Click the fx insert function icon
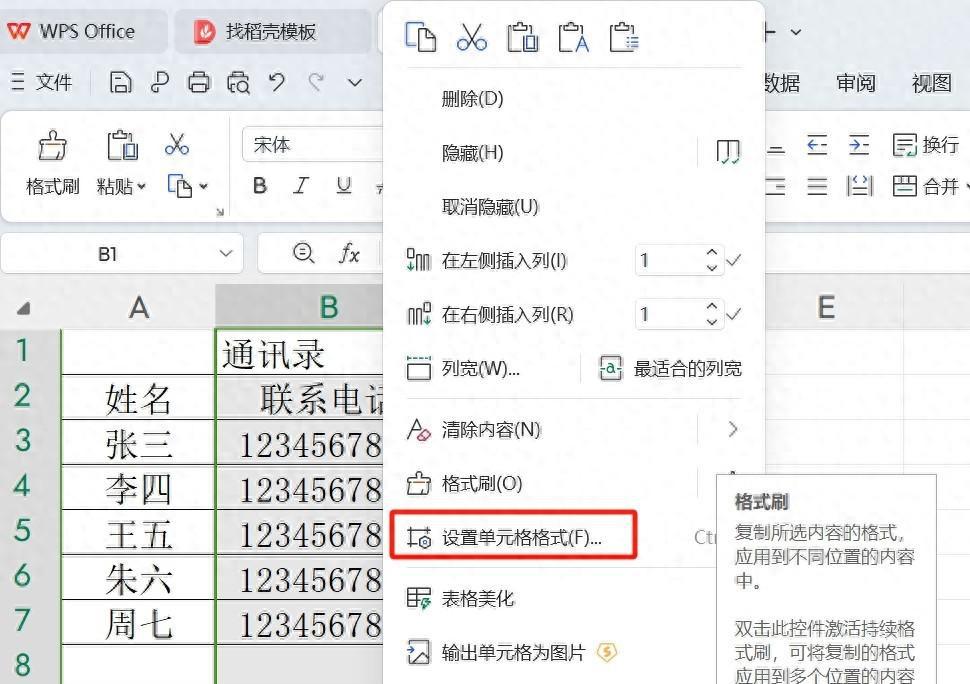Screen dimensions: 970x684 click(x=349, y=253)
